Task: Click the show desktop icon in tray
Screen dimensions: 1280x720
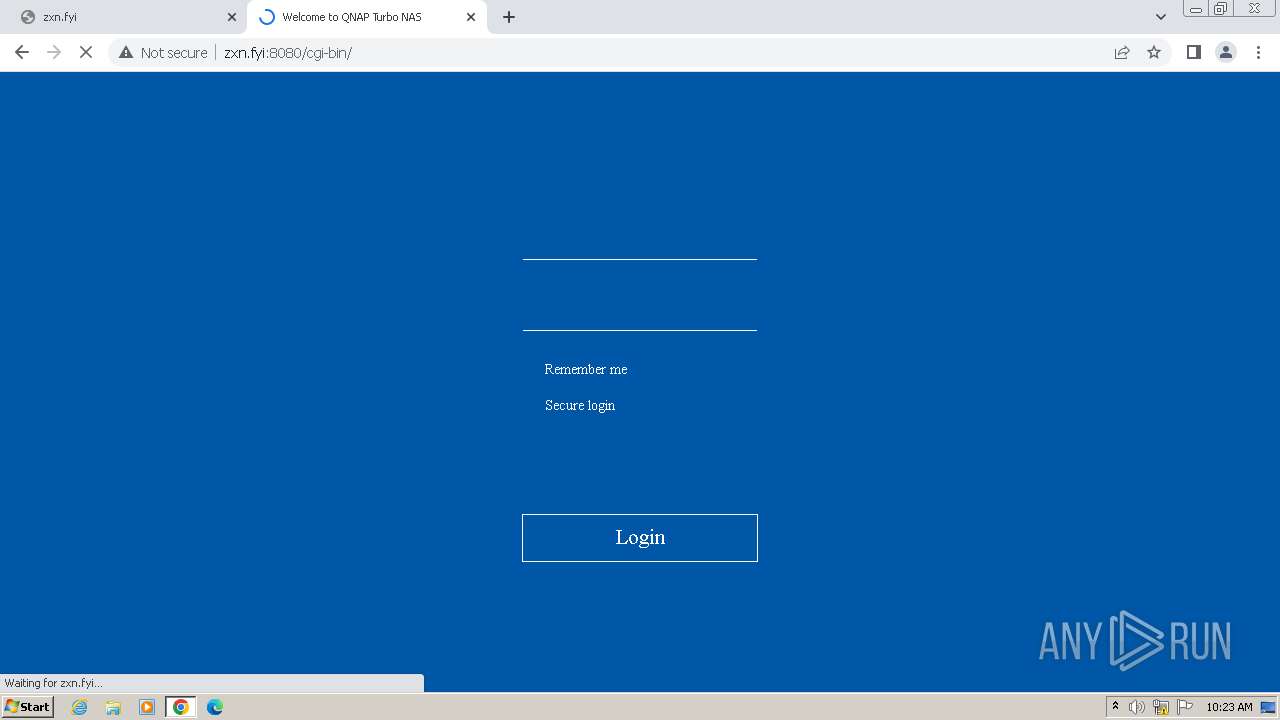Action: 1268,707
